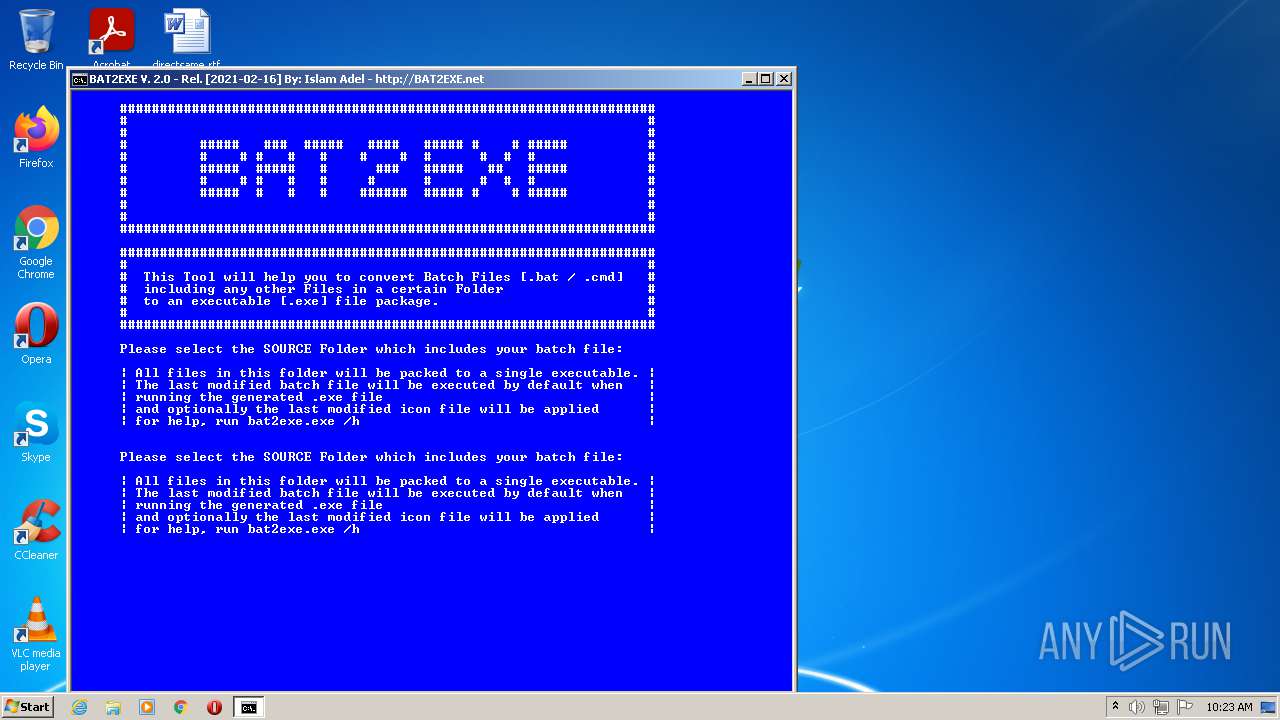Open VLC media player desktop icon

click(x=36, y=634)
